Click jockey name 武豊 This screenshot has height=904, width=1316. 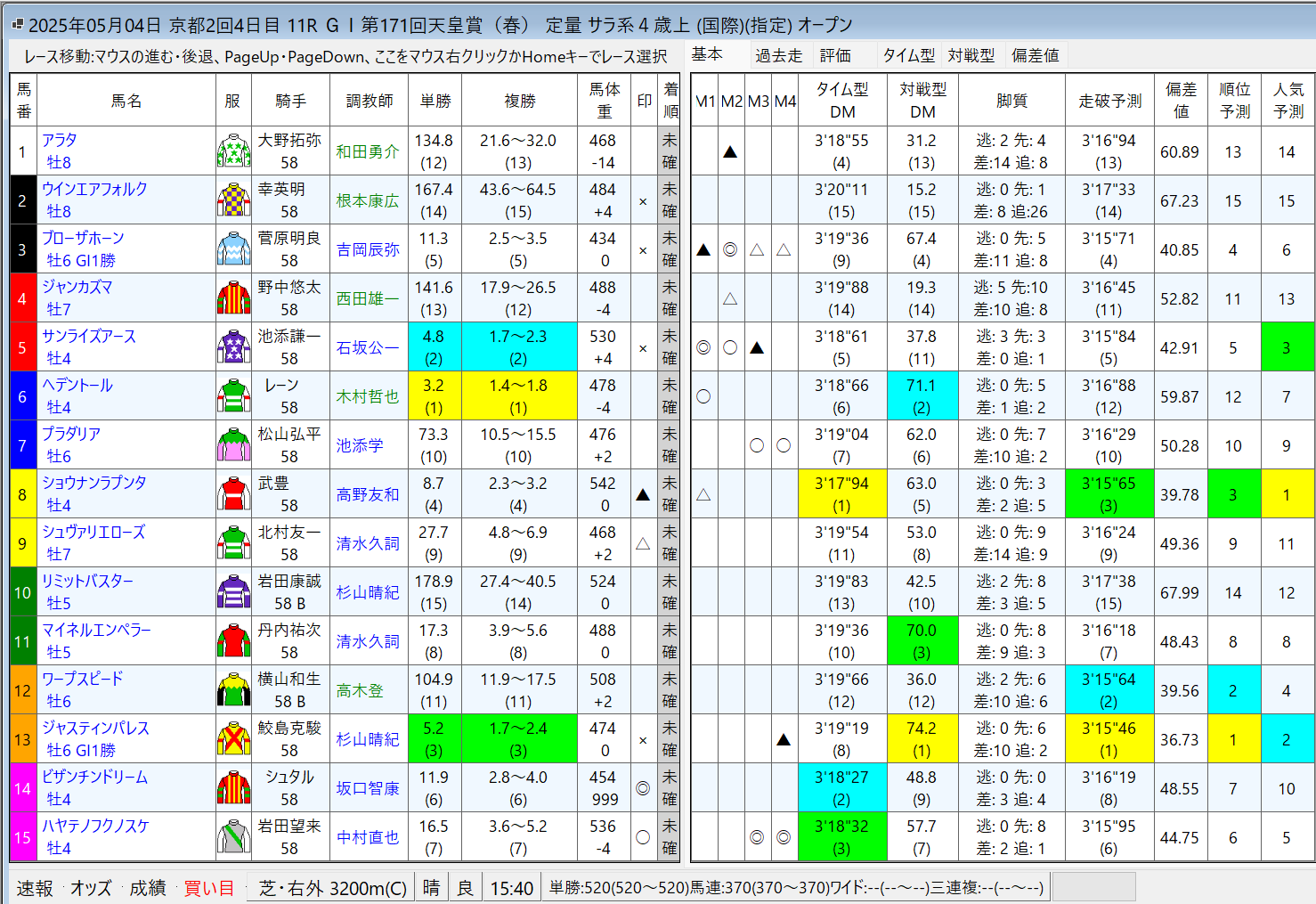click(x=273, y=483)
